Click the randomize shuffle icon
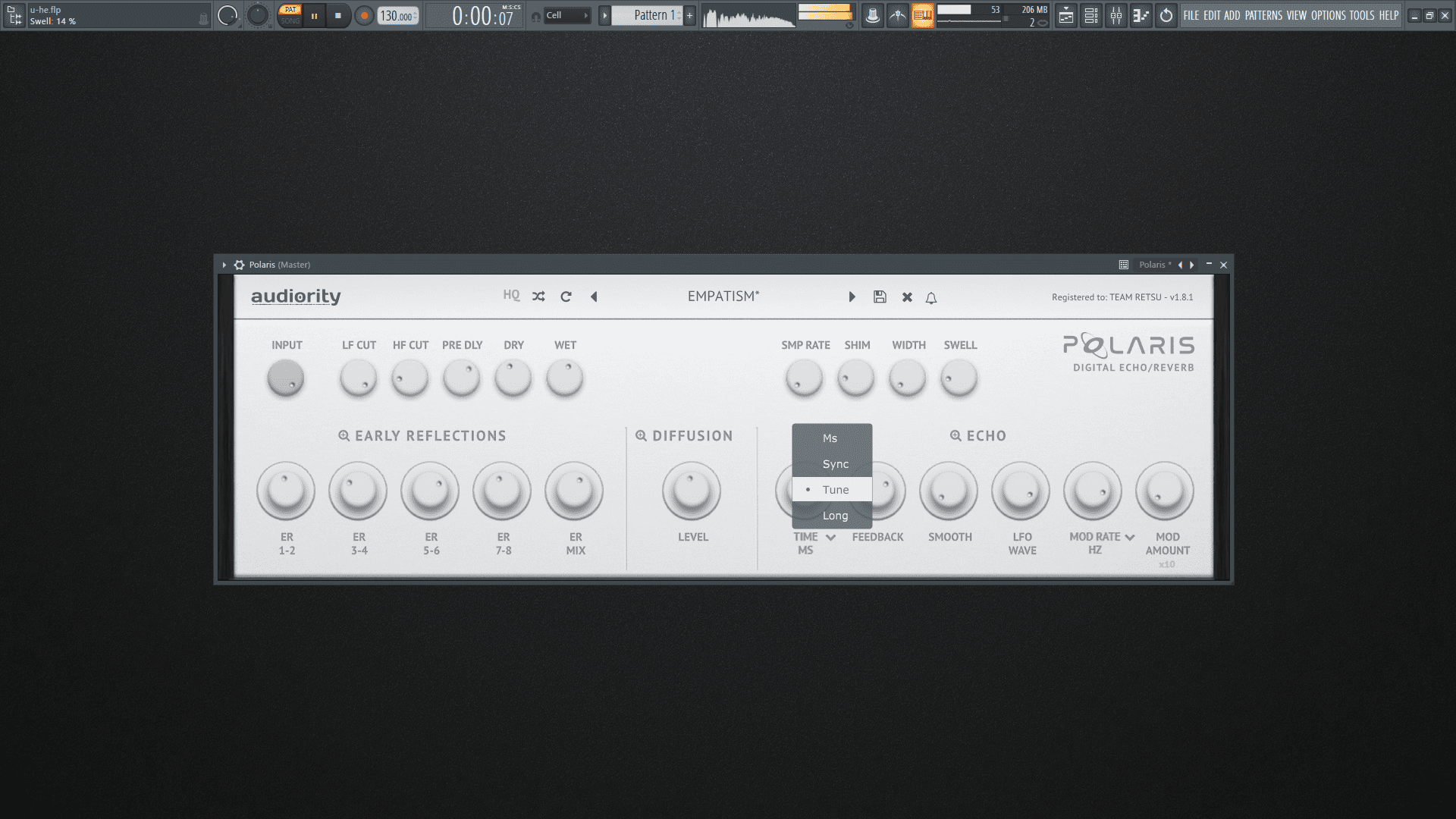Image resolution: width=1456 pixels, height=819 pixels. coord(538,297)
